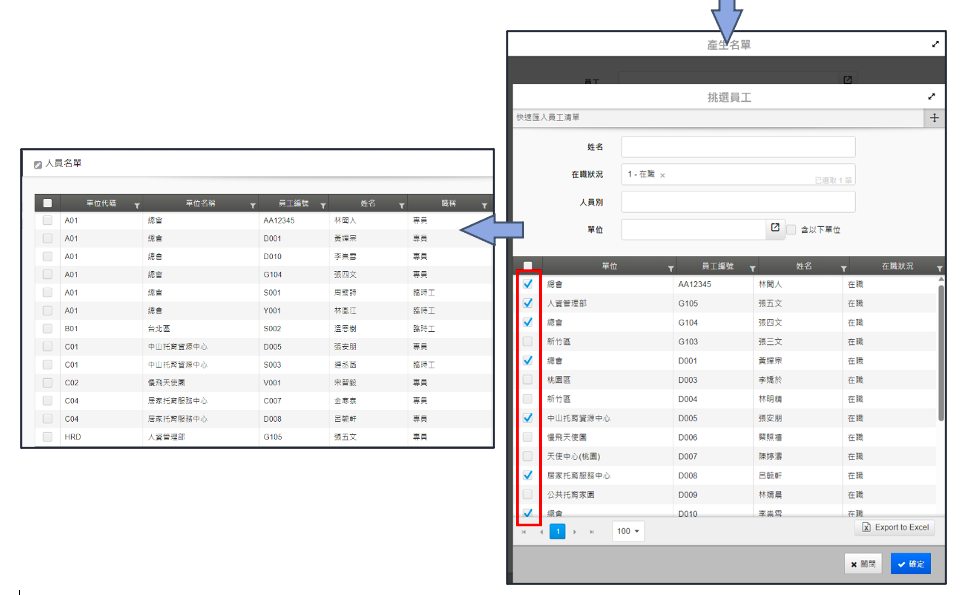
Task: Remove the '1 - 在職' tag
Action: pos(662,175)
